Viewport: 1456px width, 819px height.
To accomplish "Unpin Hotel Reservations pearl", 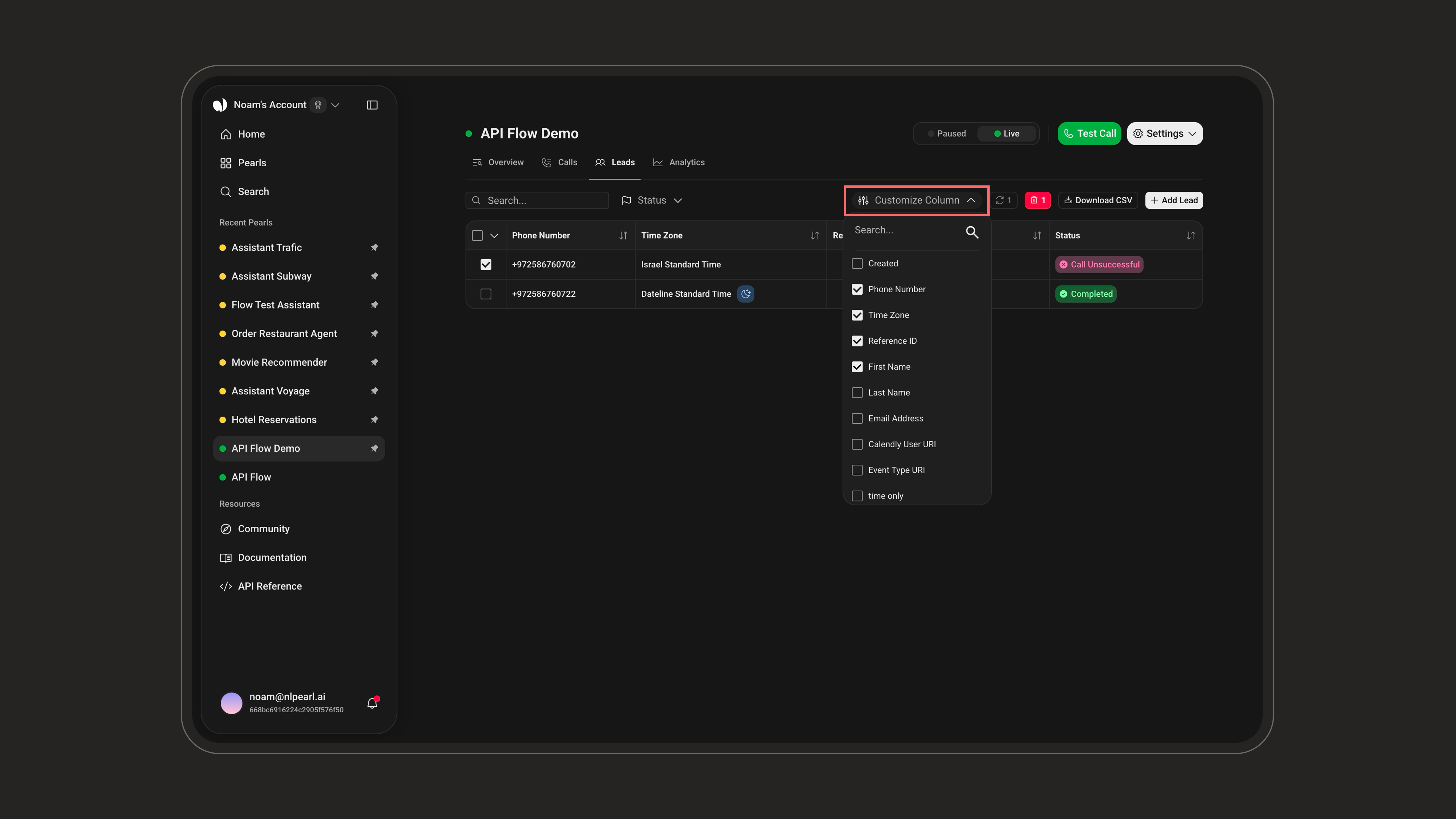I will (x=374, y=420).
